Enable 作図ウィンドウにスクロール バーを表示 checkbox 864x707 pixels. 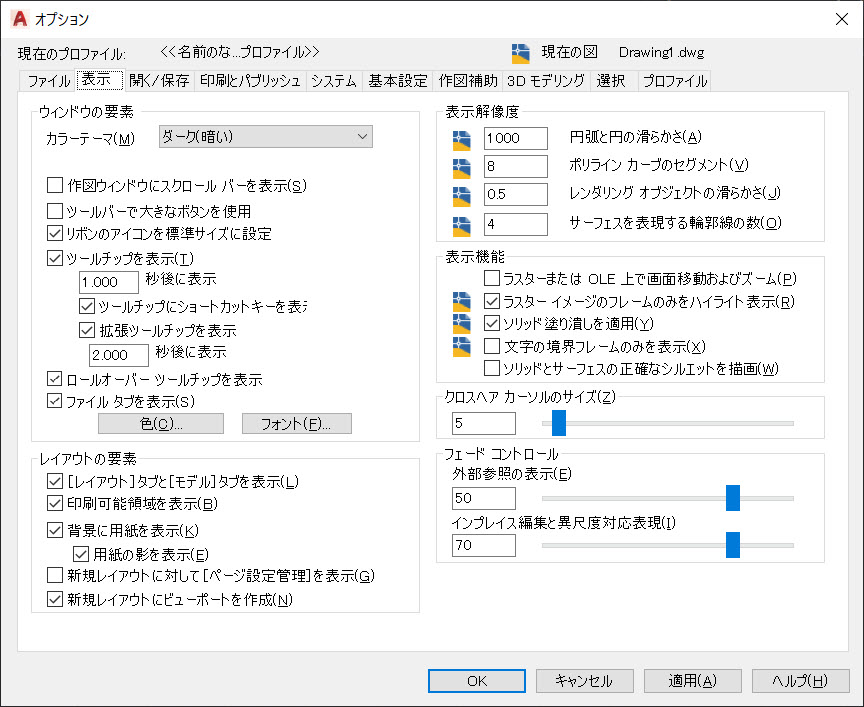point(55,185)
